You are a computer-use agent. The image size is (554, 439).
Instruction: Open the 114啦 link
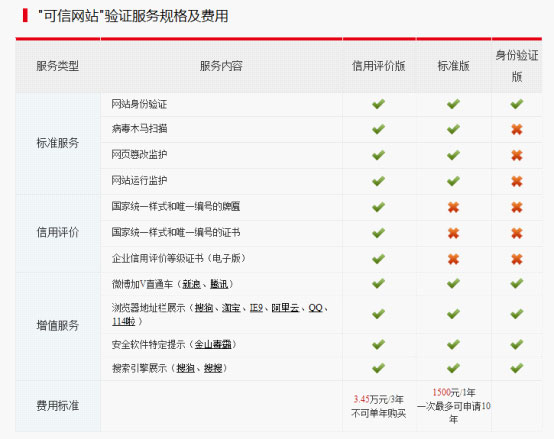tap(123, 321)
